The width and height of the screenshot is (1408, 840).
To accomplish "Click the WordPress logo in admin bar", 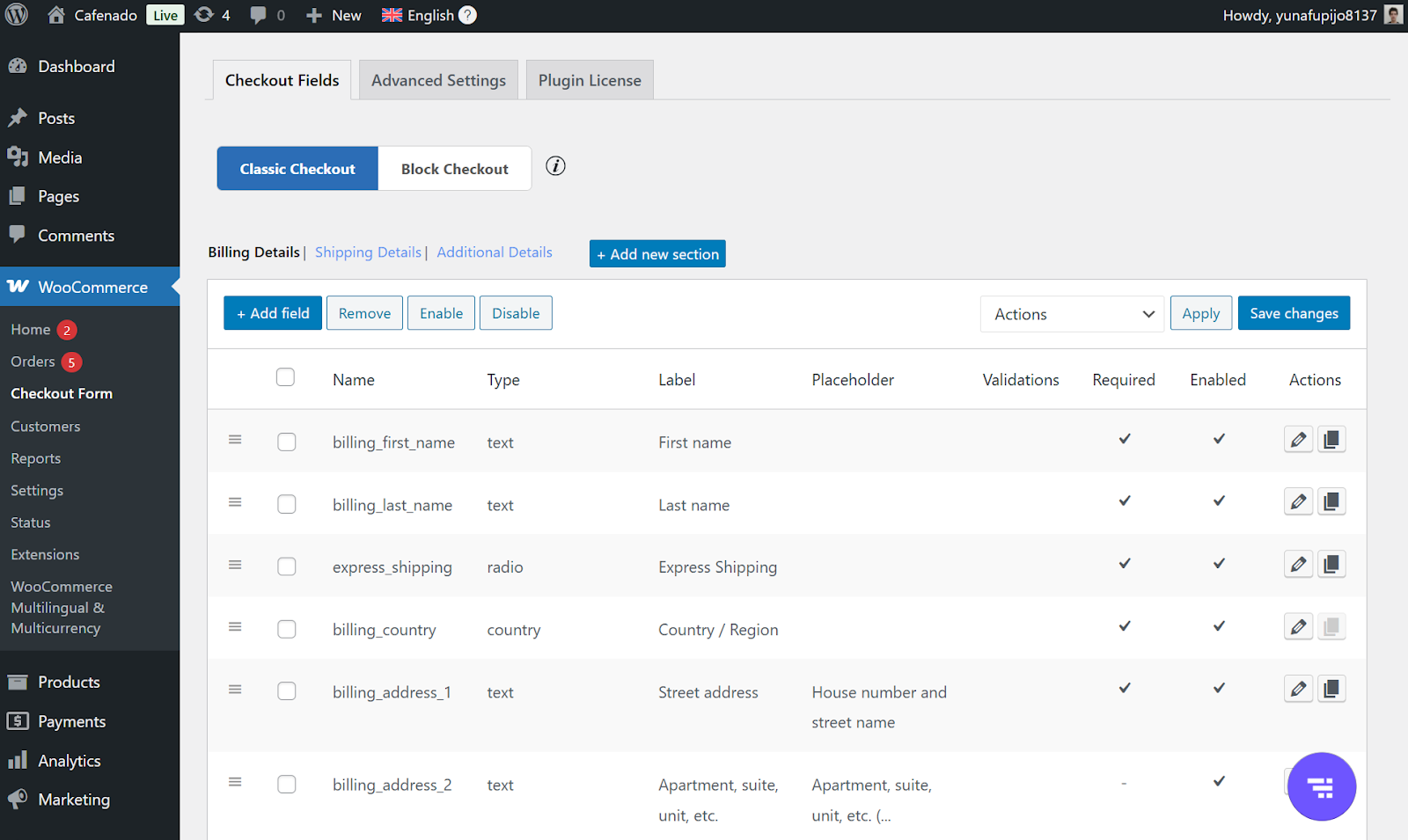I will coord(17,15).
